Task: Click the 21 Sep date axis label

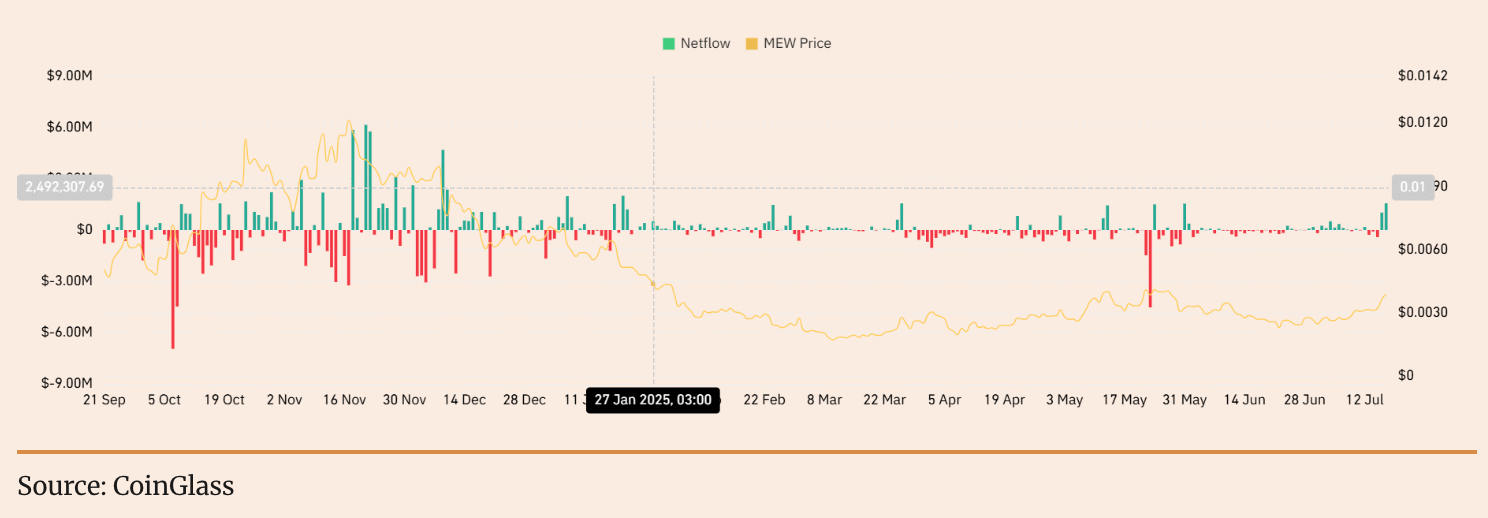Action: click(x=104, y=400)
